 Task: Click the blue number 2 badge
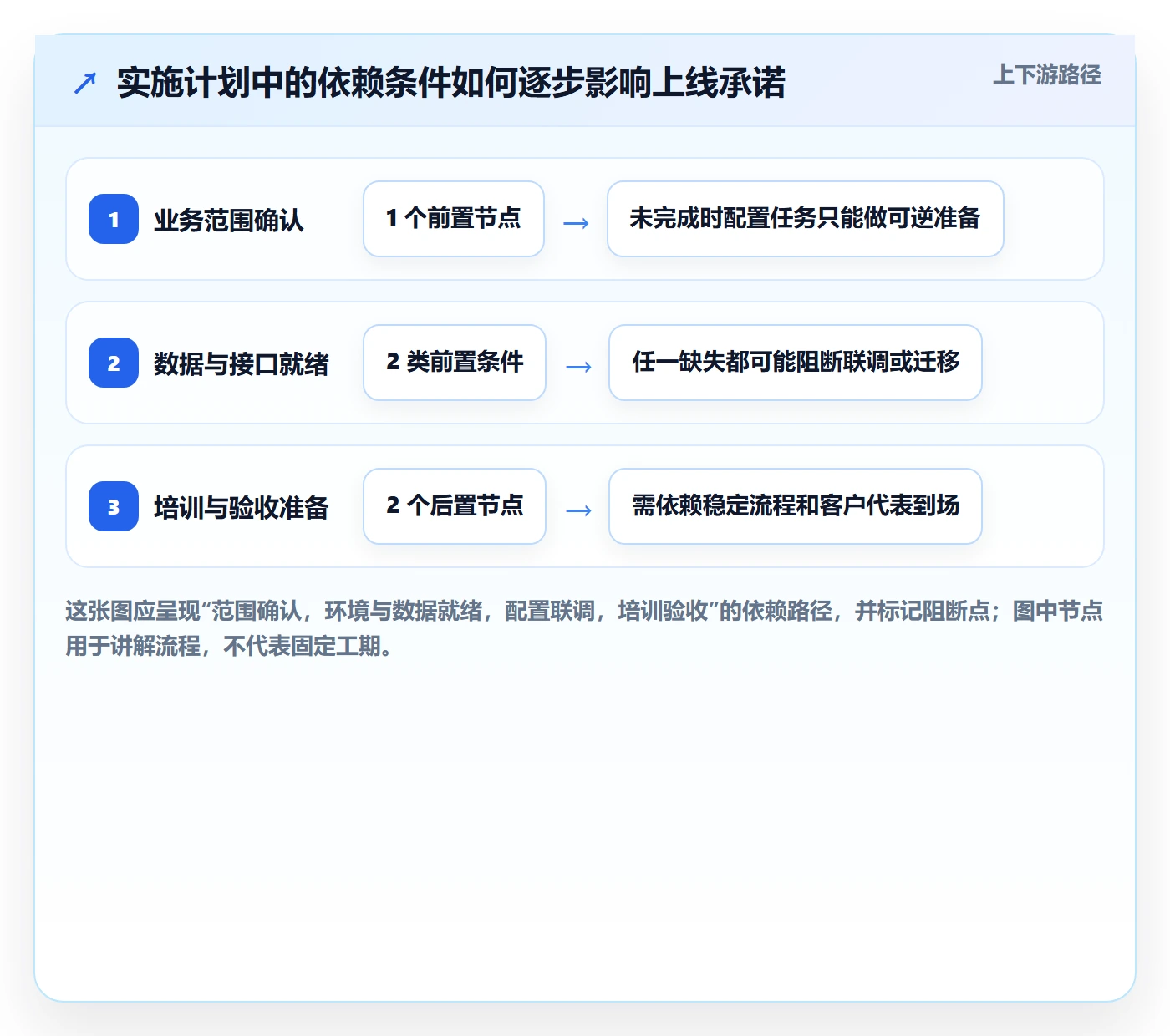coord(114,363)
